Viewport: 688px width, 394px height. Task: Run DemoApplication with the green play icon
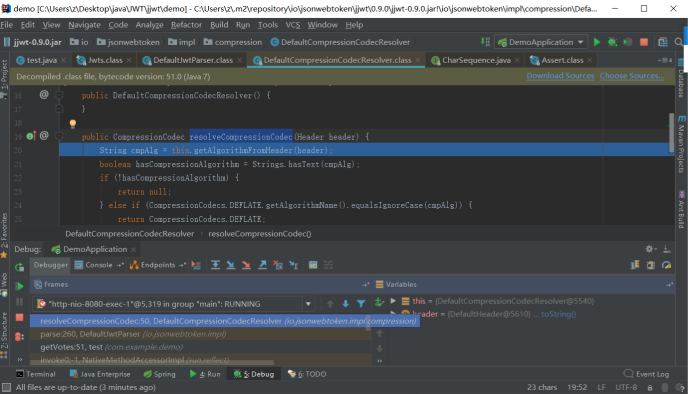tap(597, 42)
